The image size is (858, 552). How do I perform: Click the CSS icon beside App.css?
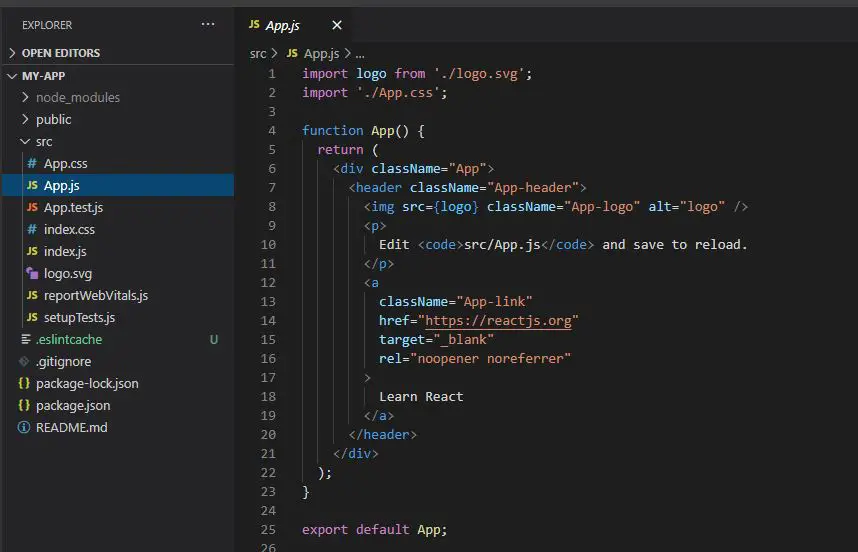(x=32, y=164)
